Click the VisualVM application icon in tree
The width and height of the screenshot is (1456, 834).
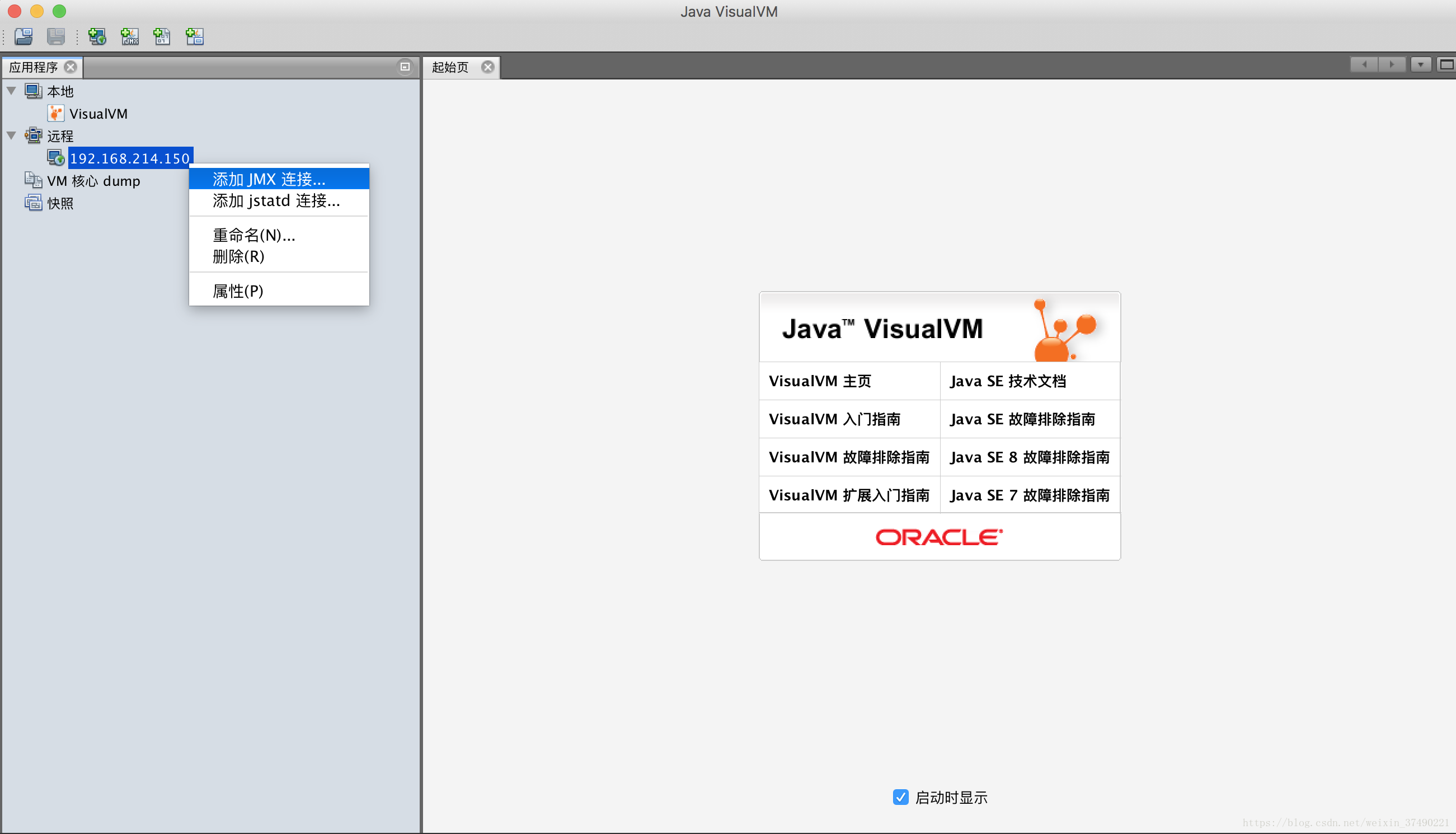click(x=55, y=113)
